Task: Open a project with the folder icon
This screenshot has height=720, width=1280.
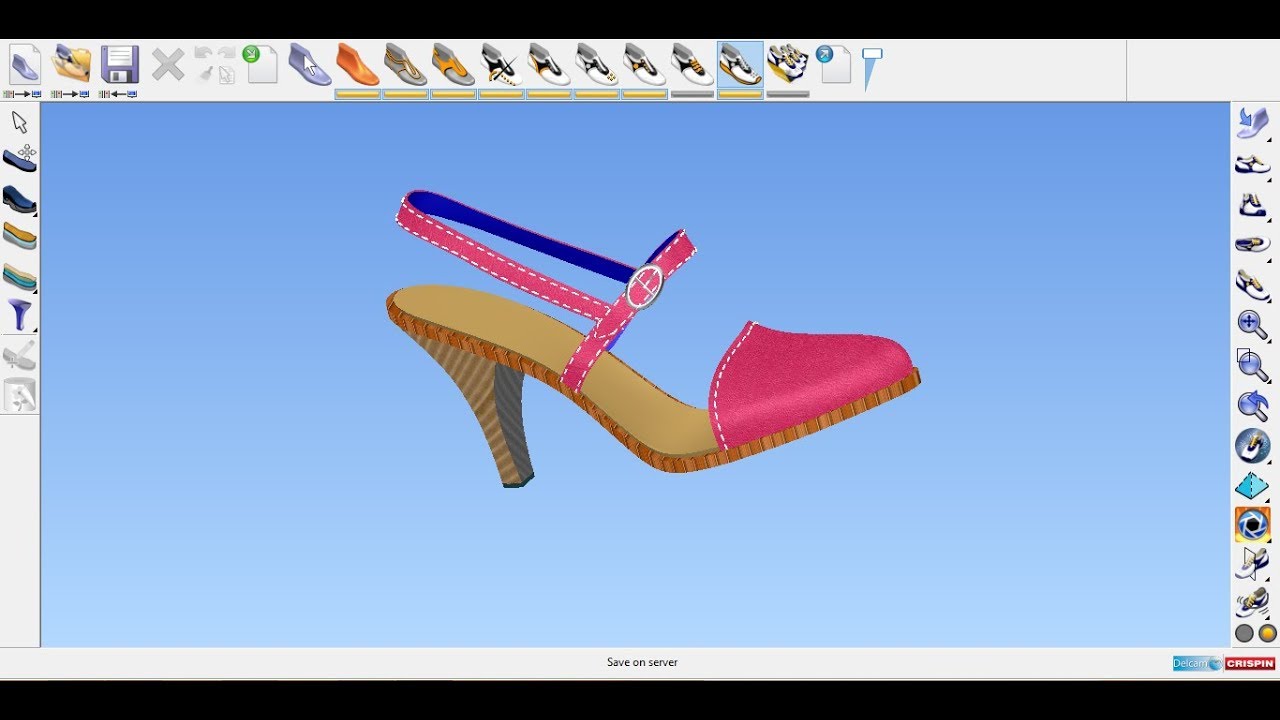Action: pos(71,64)
